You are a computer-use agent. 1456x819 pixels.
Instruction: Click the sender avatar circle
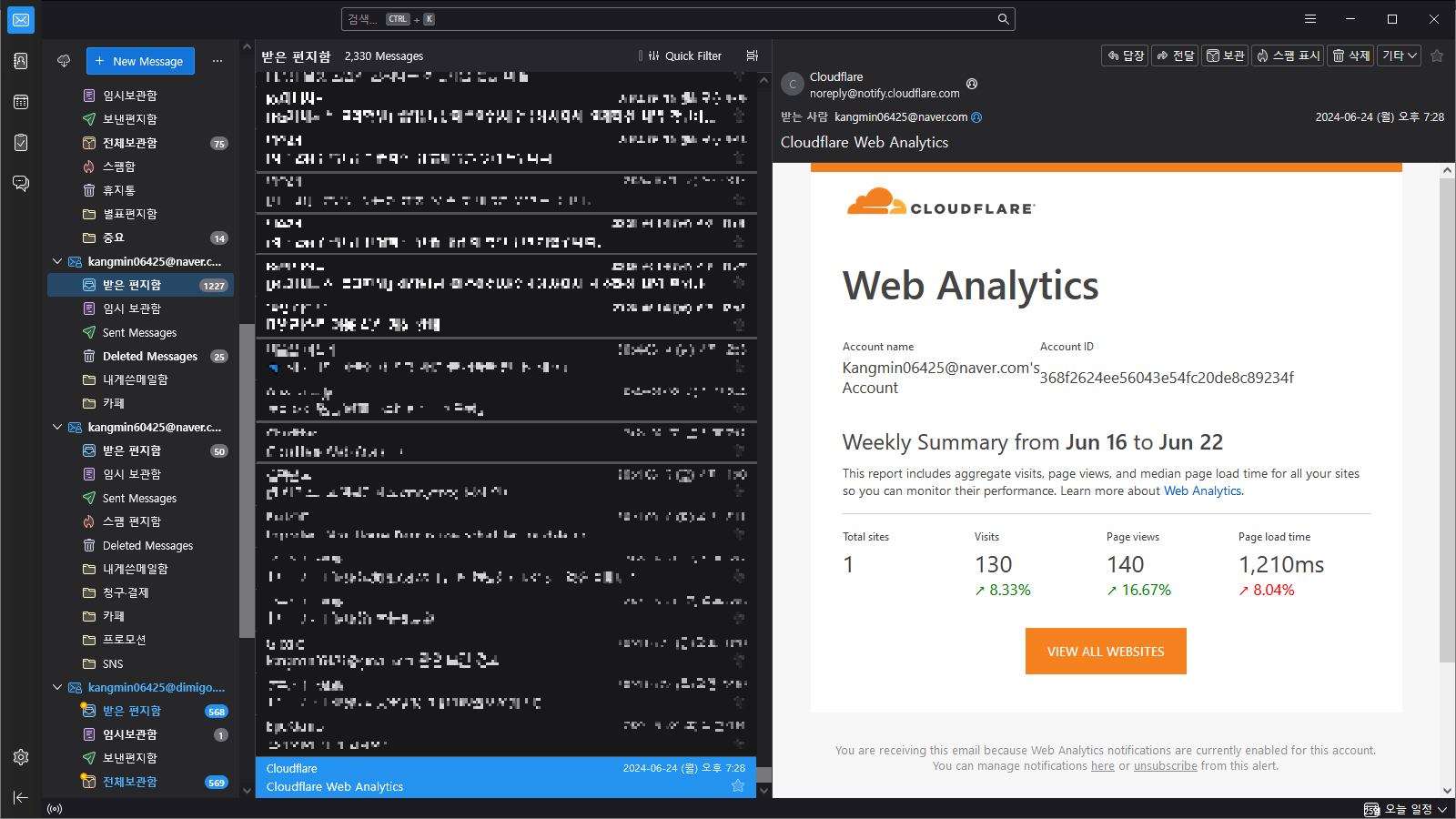point(793,84)
